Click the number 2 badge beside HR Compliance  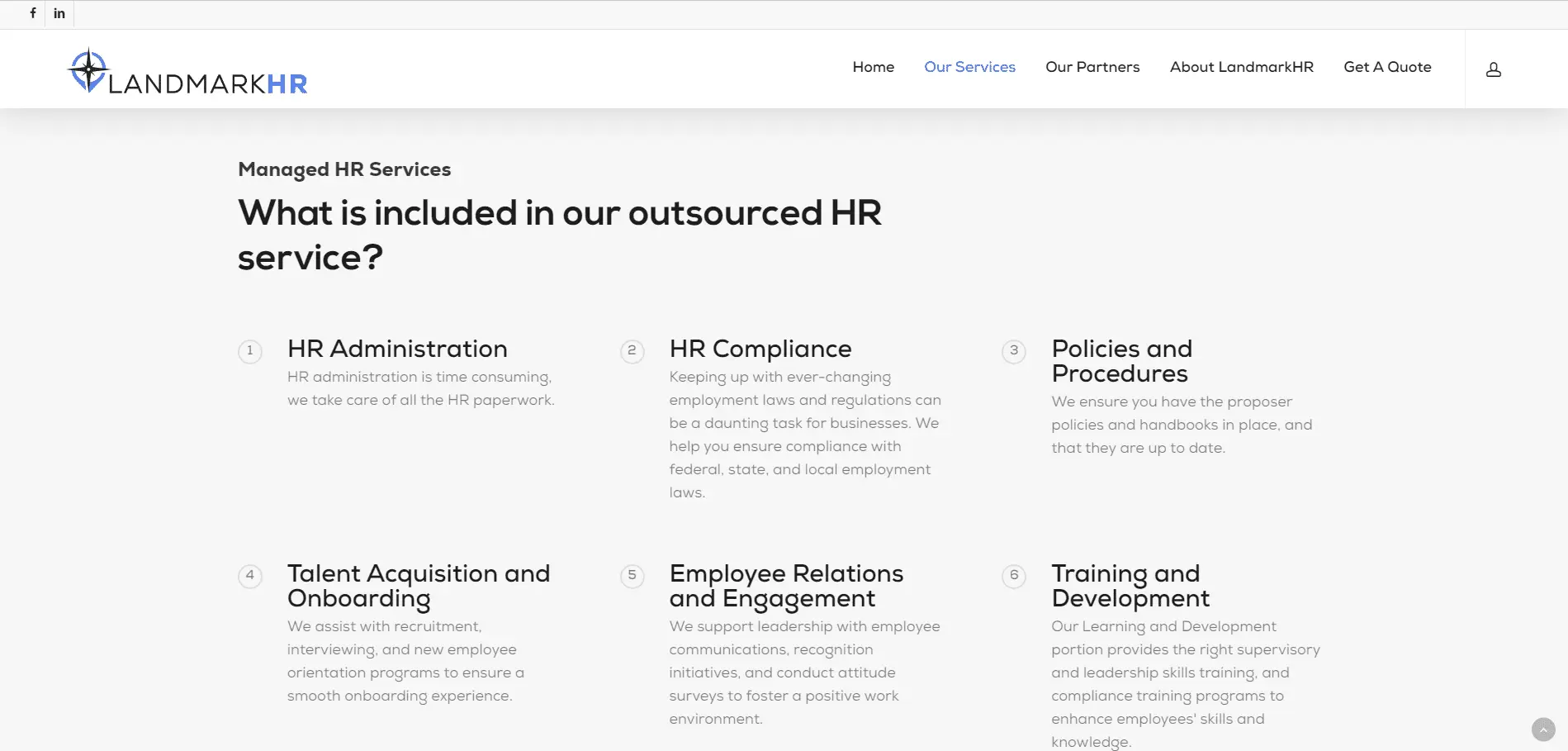click(x=632, y=351)
